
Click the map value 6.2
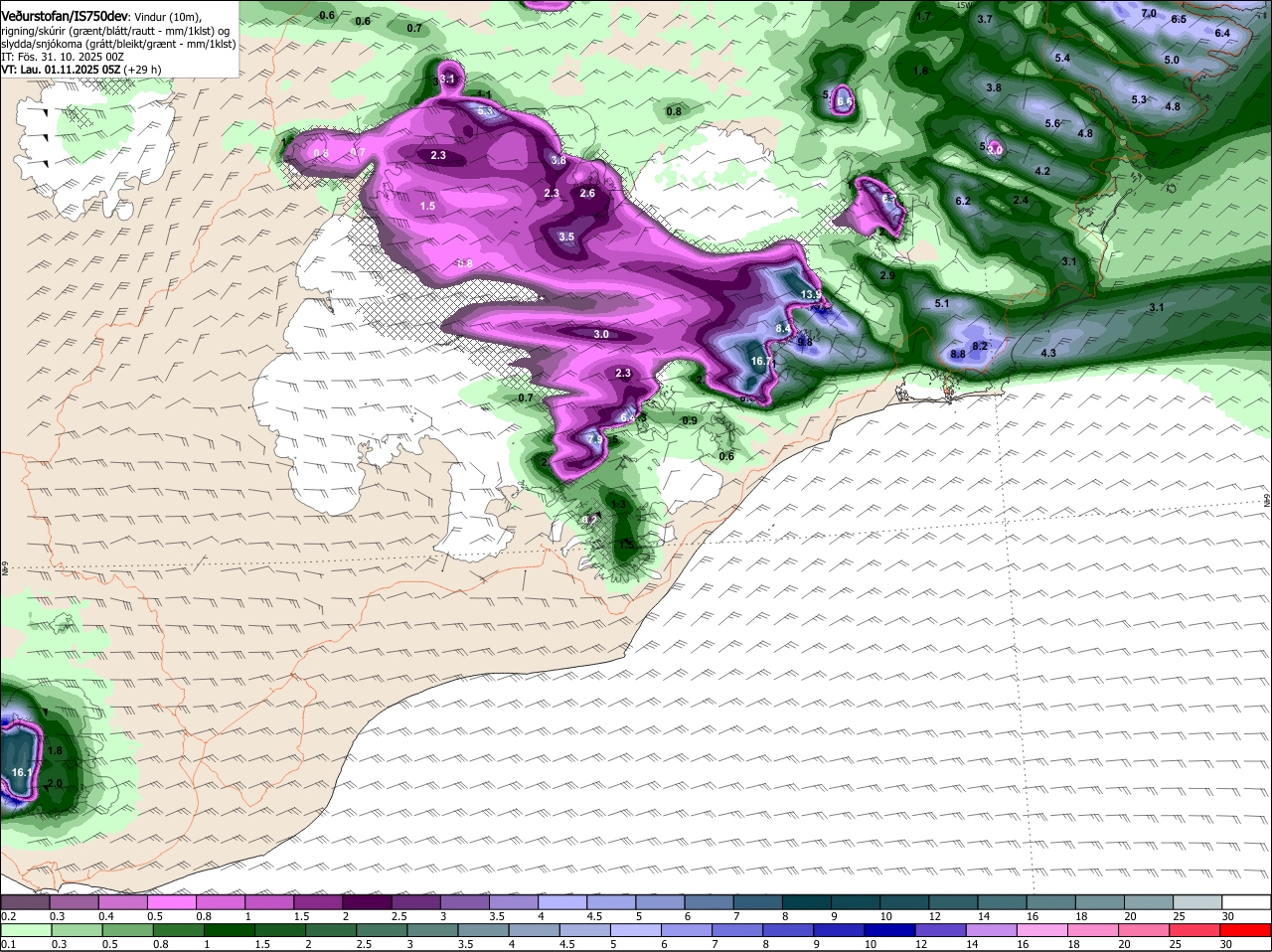click(x=962, y=201)
